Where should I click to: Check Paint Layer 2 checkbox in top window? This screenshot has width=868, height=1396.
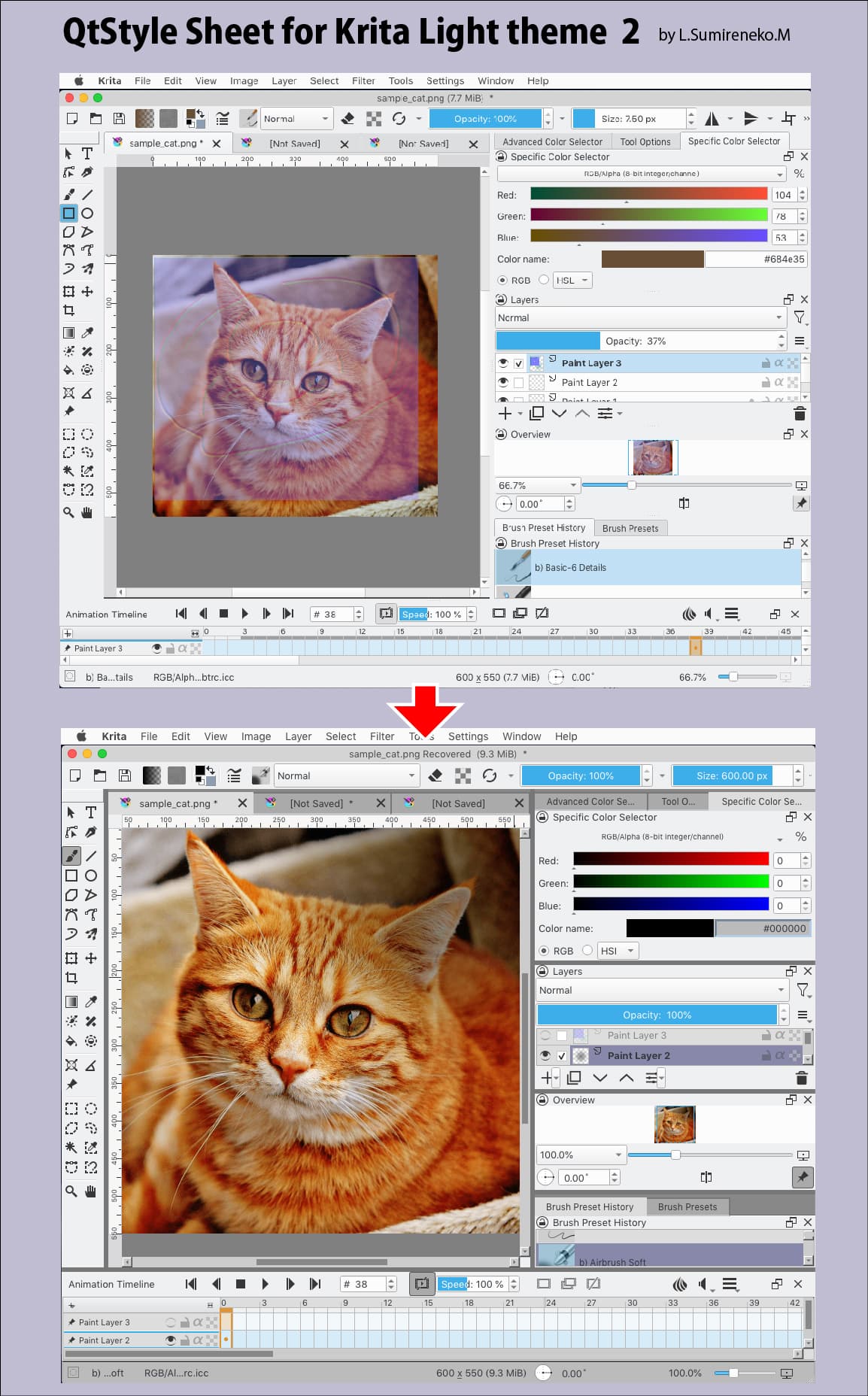tap(519, 383)
